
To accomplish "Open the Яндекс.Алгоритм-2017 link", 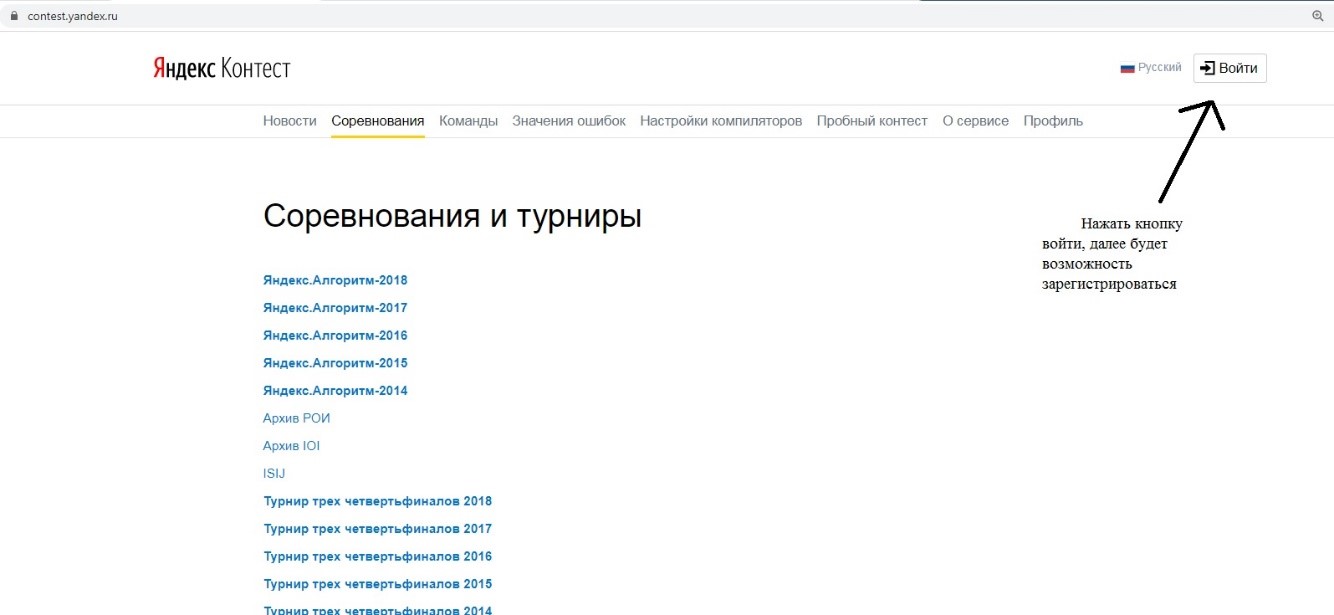I will (335, 308).
